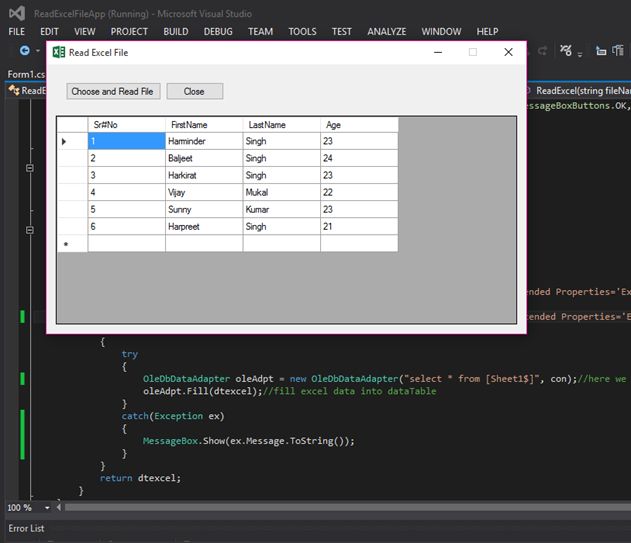Open the ReadExcel member dropdown

[x=580, y=90]
